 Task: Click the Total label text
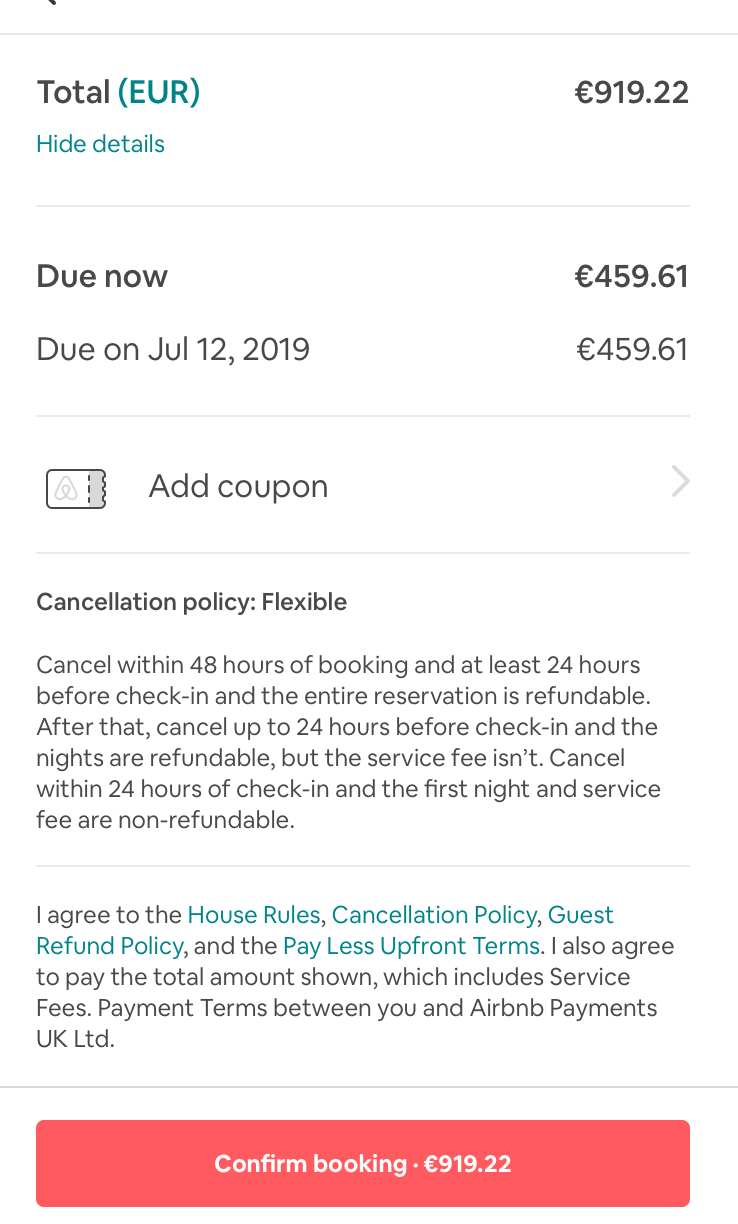click(73, 93)
